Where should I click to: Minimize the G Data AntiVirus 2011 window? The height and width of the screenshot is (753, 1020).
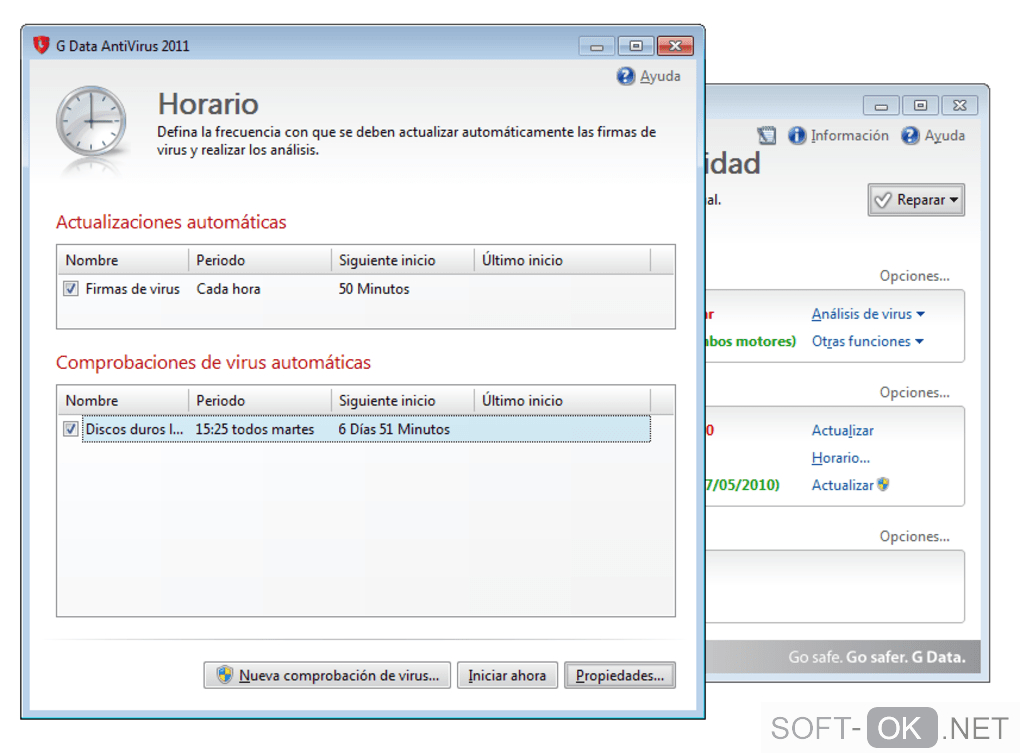point(597,46)
